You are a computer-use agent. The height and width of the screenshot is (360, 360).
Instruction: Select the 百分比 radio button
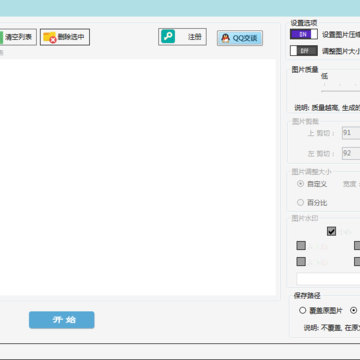(300, 202)
